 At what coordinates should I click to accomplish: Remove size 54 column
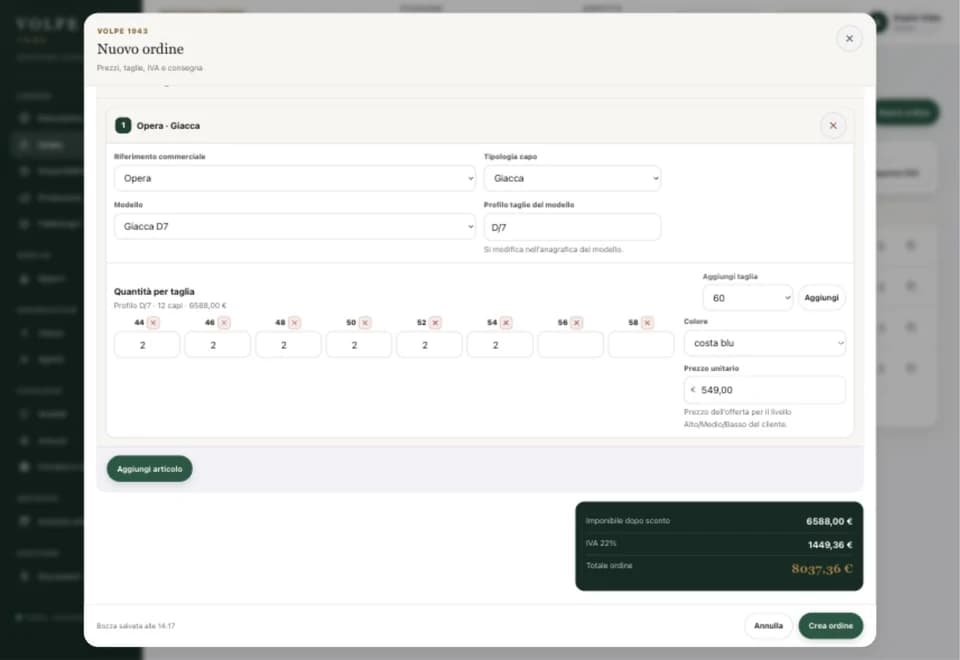click(506, 323)
